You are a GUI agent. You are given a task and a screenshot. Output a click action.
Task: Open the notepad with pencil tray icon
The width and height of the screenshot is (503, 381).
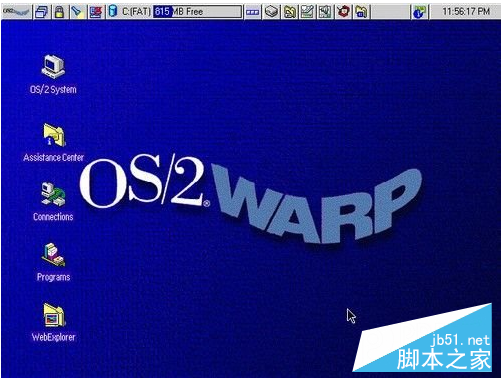(307, 12)
